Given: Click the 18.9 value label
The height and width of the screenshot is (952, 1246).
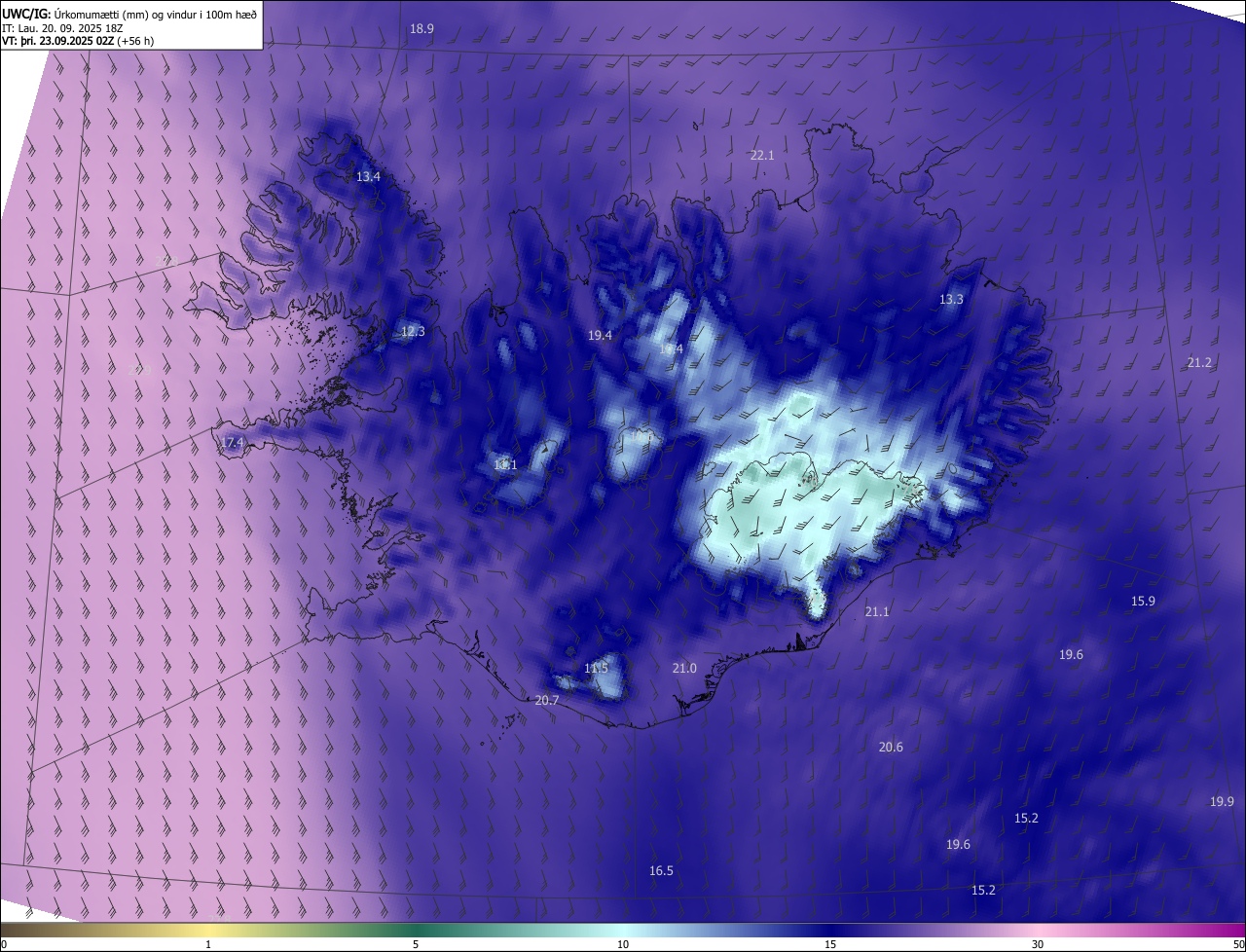Looking at the screenshot, I should pos(421,29).
